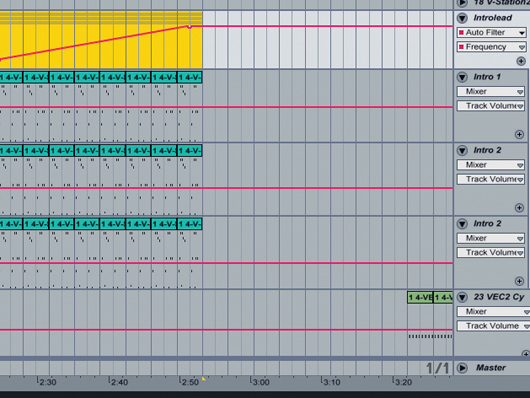Screen dimensions: 530x398
Task: Open Track Volume dropdown on 23 VEC2 Cy
Action: click(x=493, y=326)
